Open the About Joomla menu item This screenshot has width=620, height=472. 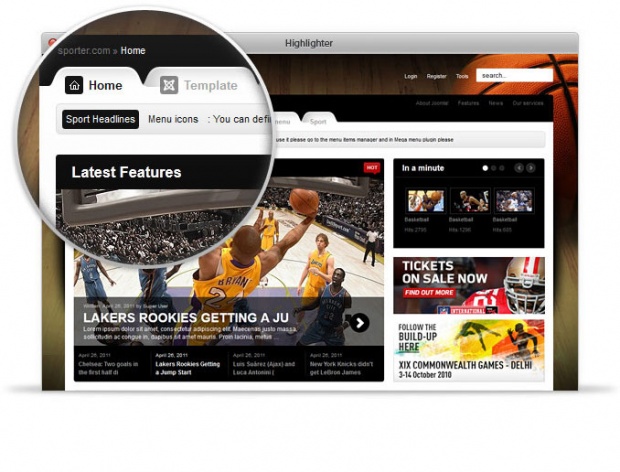pyautogui.click(x=432, y=103)
